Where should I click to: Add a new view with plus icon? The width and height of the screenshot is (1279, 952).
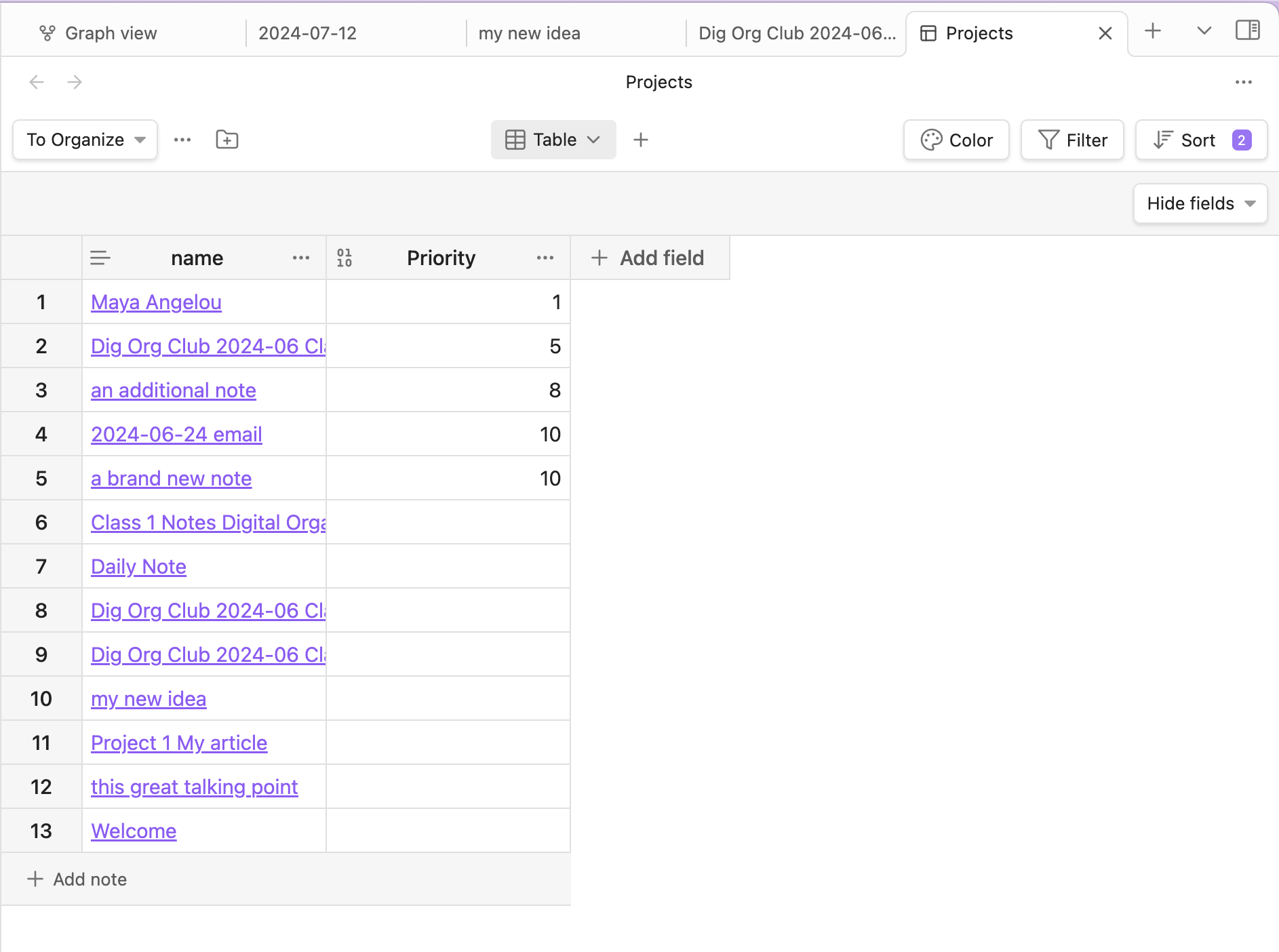coord(640,140)
